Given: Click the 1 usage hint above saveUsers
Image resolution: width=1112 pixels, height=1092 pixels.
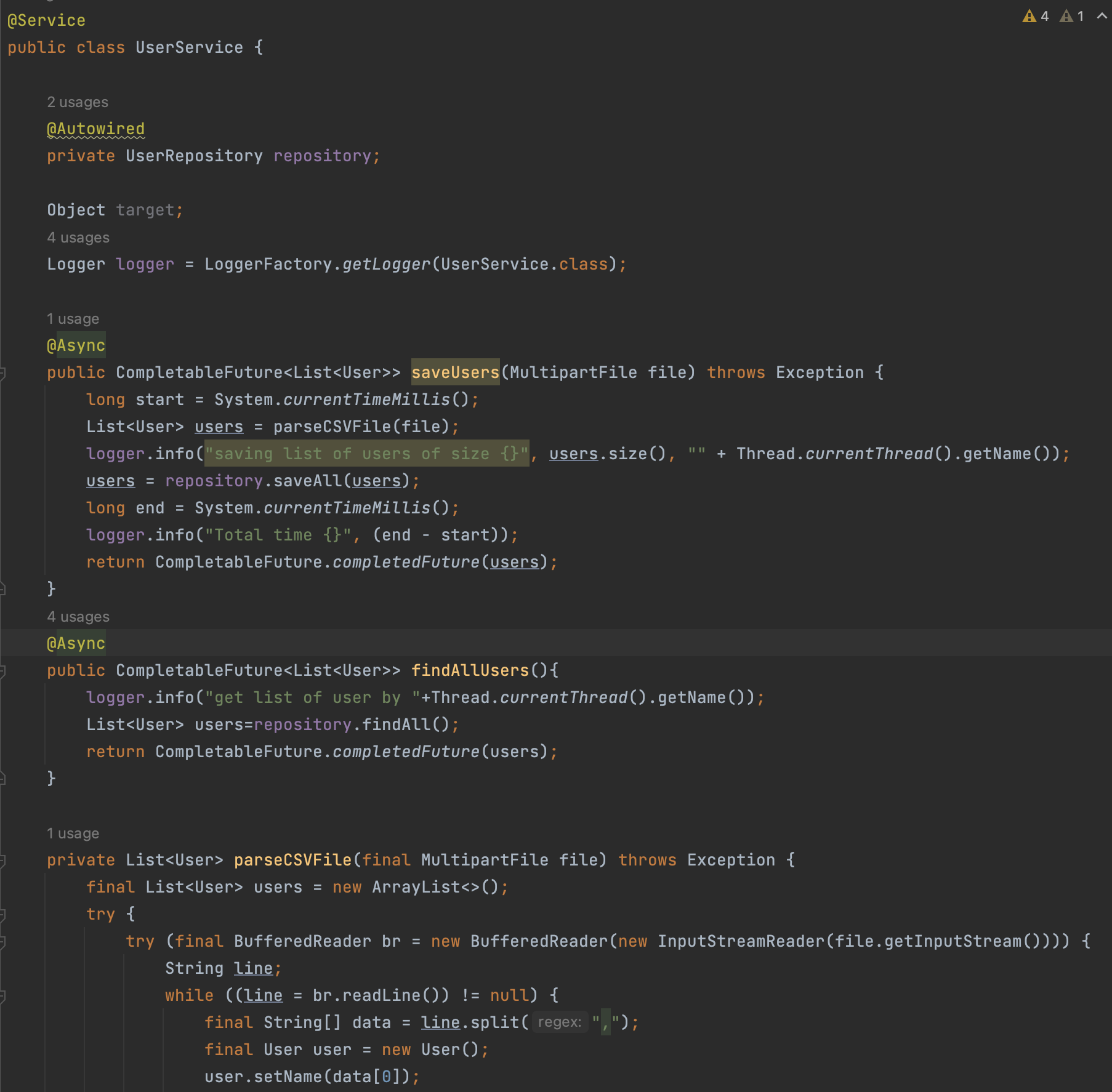Looking at the screenshot, I should [x=73, y=318].
